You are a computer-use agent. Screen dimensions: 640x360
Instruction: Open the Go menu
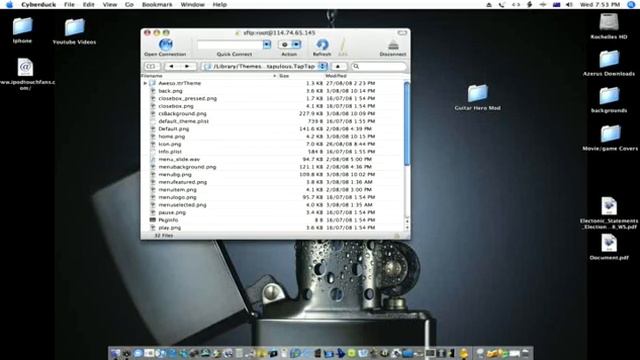tap(129, 4)
